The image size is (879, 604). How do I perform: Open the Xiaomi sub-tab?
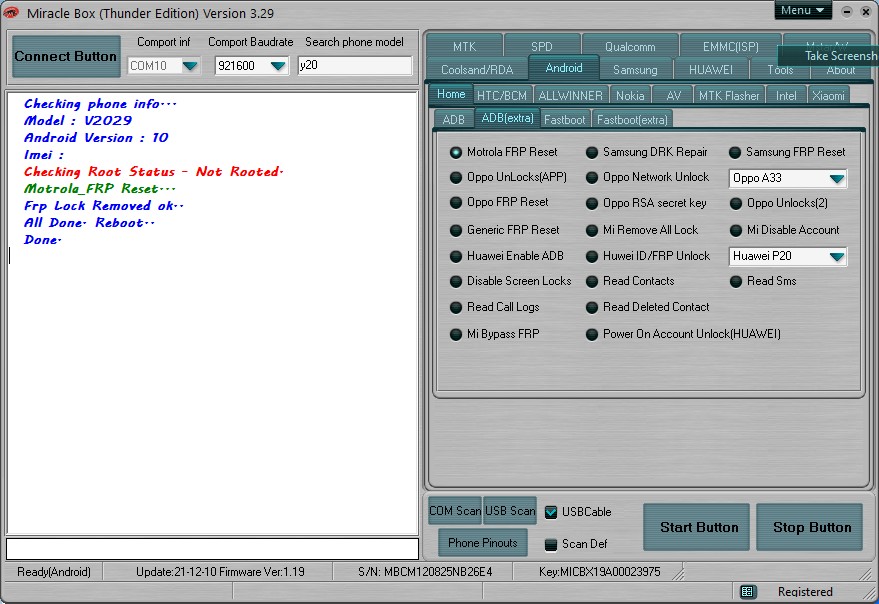pyautogui.click(x=828, y=95)
